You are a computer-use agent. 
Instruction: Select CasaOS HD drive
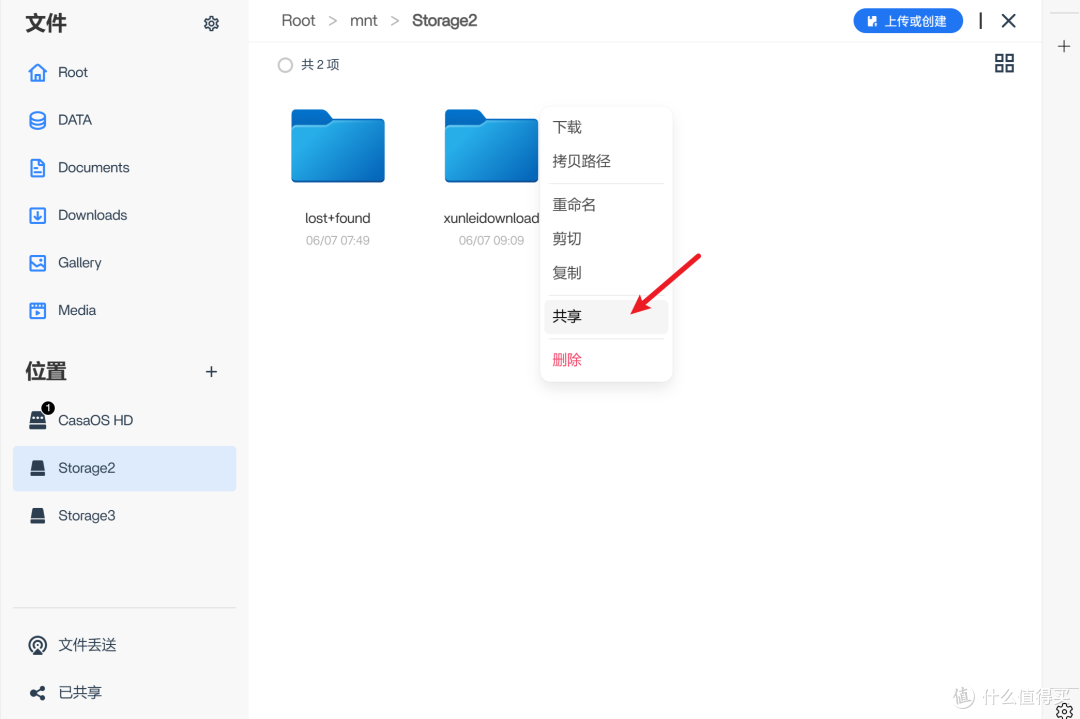[95, 420]
